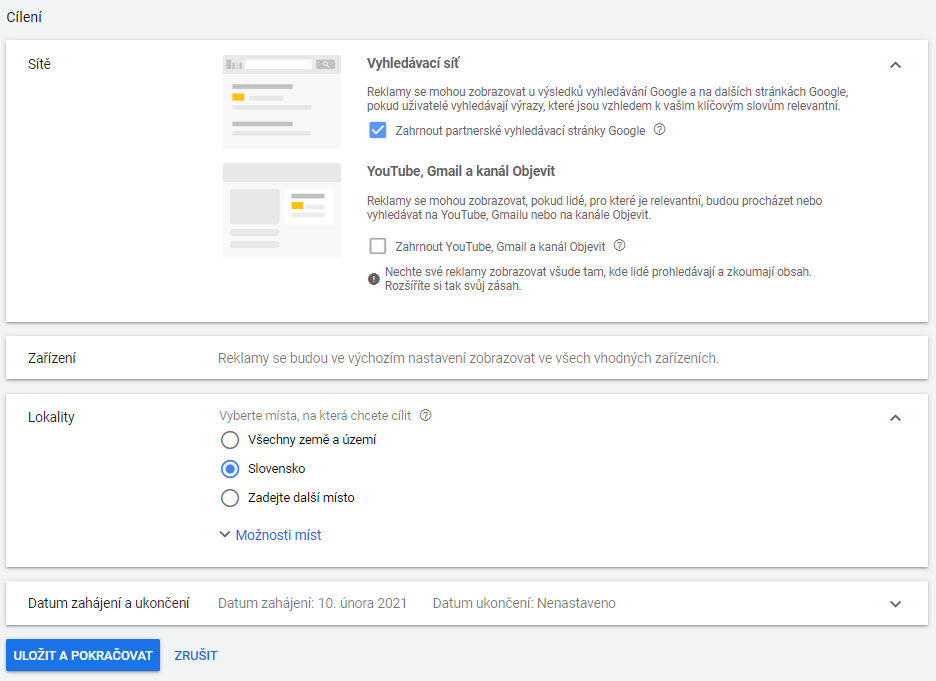Select the 'Slovensko' radio option

(x=230, y=469)
